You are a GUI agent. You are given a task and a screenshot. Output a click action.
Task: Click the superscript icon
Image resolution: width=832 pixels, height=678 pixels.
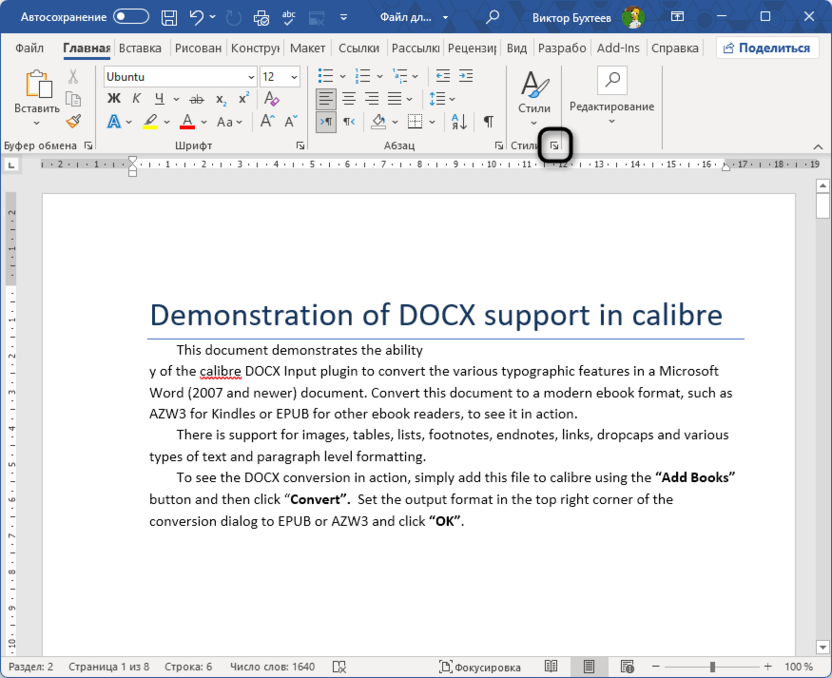242,98
